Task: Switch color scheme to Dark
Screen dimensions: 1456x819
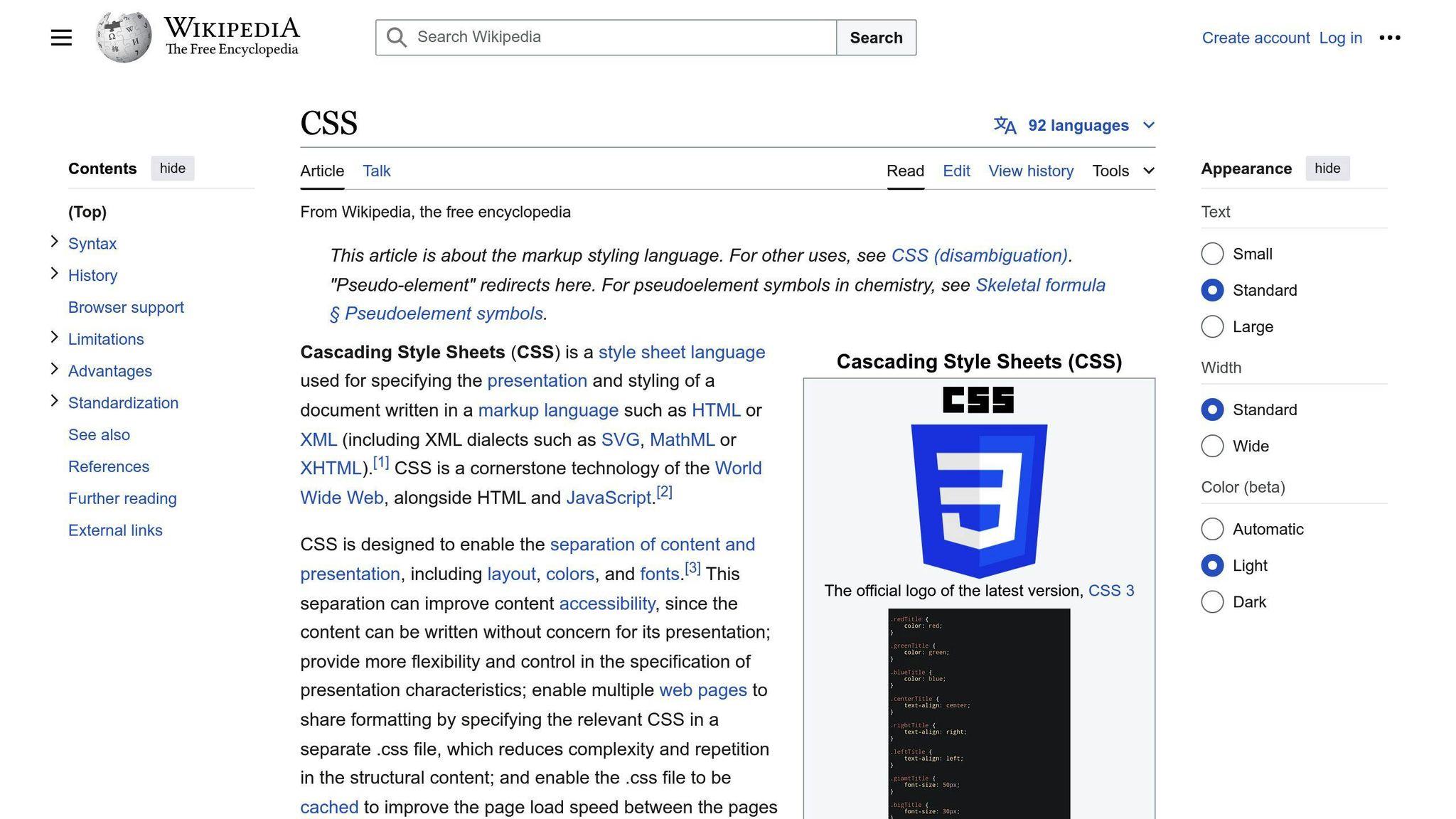Action: tap(1212, 601)
